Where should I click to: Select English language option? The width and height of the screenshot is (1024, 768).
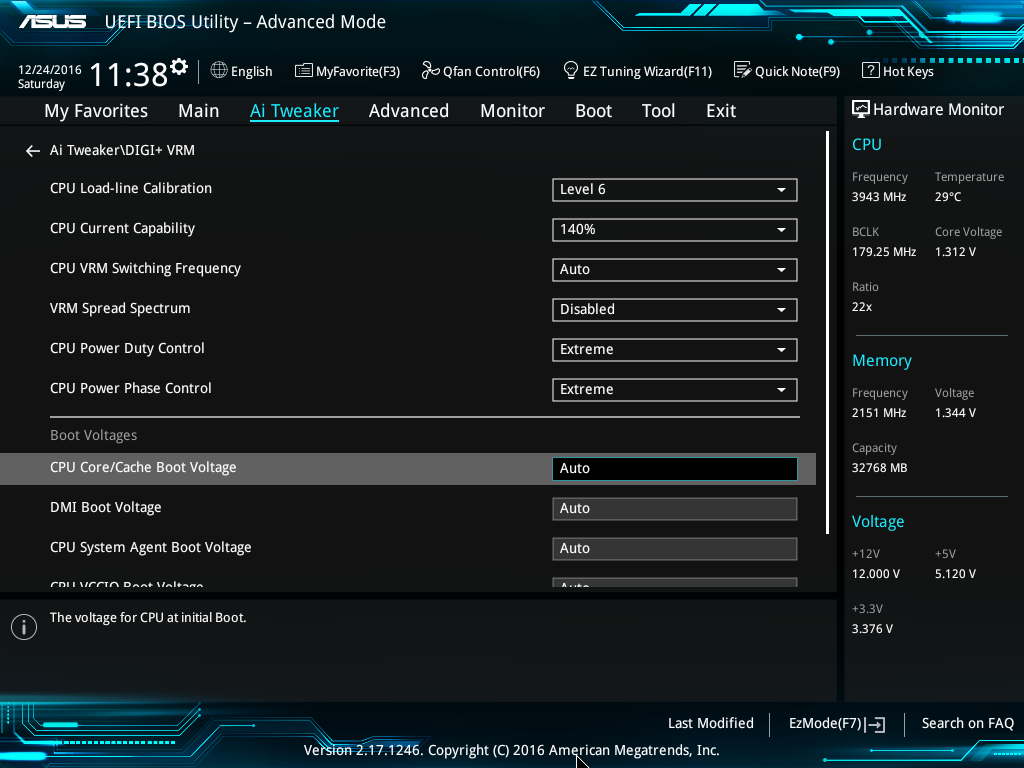click(251, 71)
